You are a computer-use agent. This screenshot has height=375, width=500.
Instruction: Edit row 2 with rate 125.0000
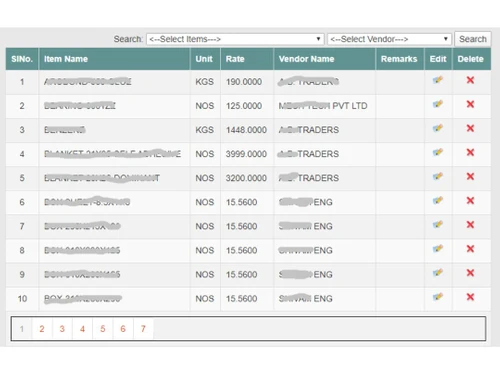pyautogui.click(x=438, y=104)
